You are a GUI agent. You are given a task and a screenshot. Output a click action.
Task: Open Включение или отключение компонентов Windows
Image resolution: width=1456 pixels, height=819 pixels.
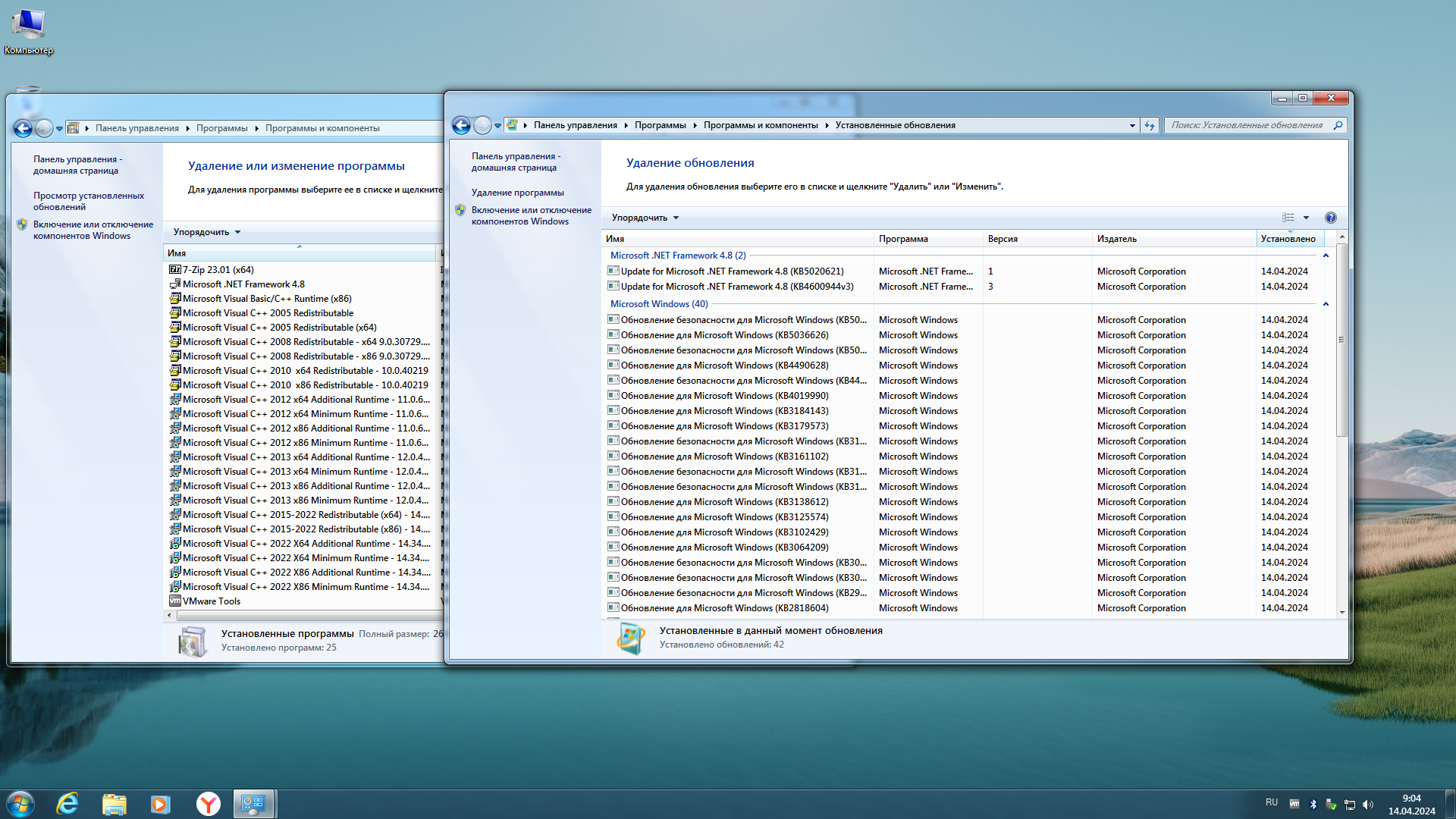pos(531,215)
